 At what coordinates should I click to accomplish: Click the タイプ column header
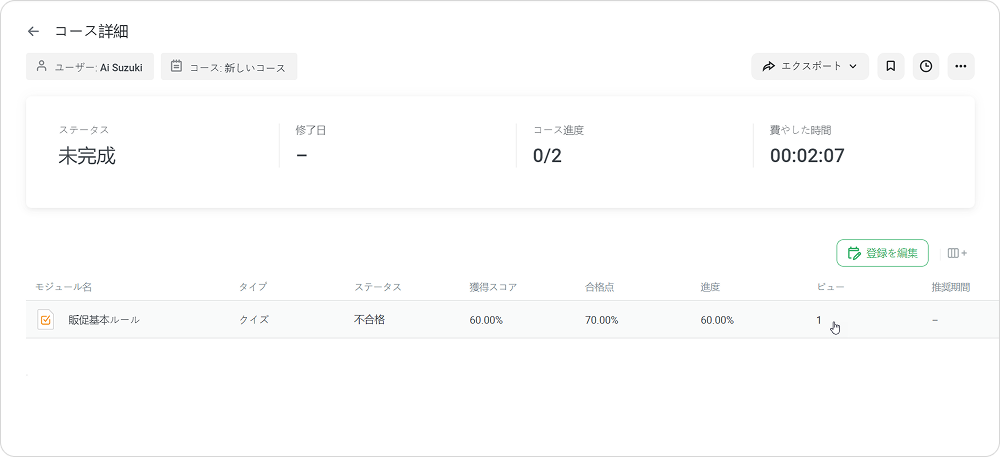pos(253,287)
